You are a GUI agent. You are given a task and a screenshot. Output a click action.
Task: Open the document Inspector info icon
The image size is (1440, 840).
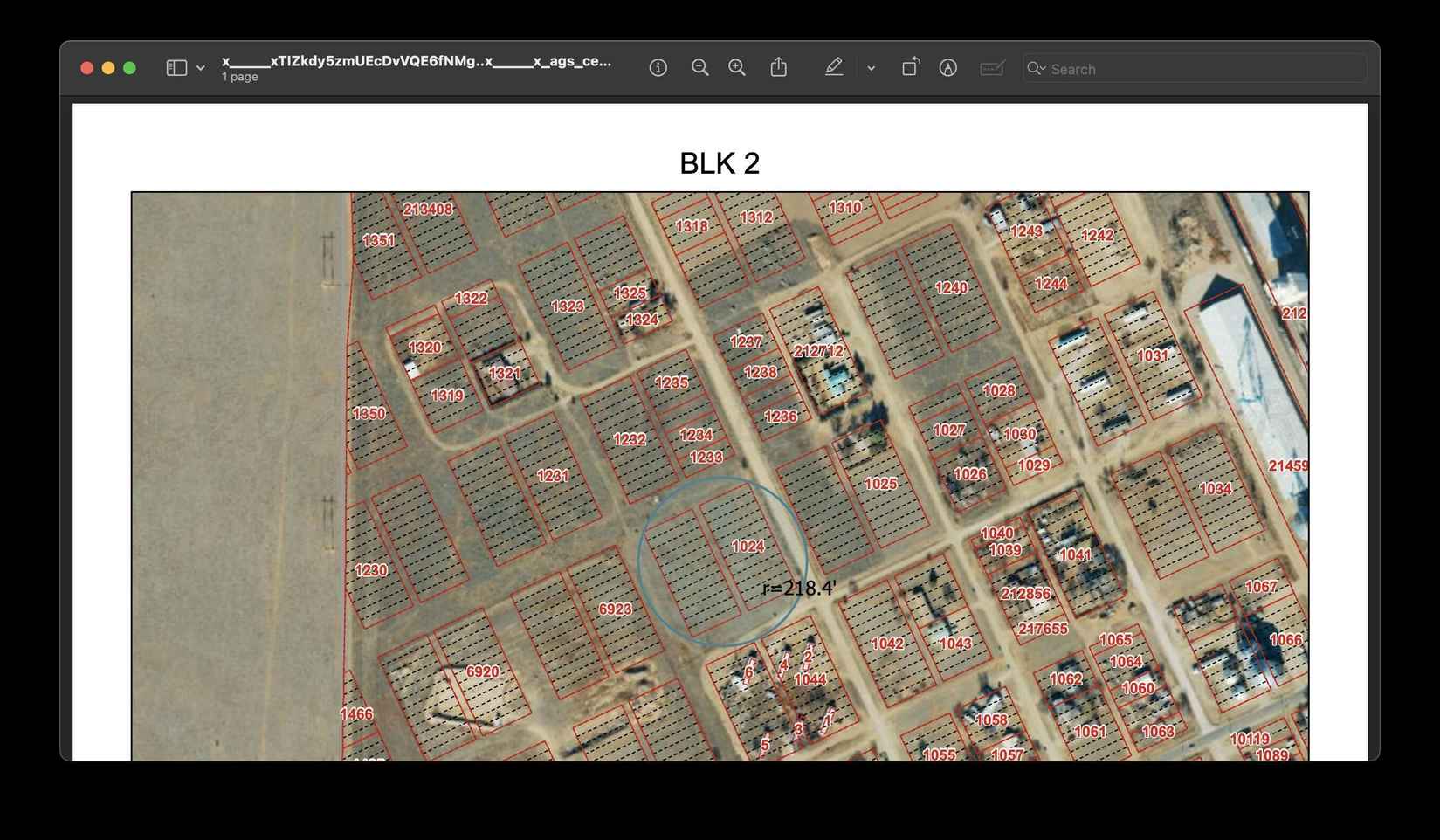[x=658, y=68]
